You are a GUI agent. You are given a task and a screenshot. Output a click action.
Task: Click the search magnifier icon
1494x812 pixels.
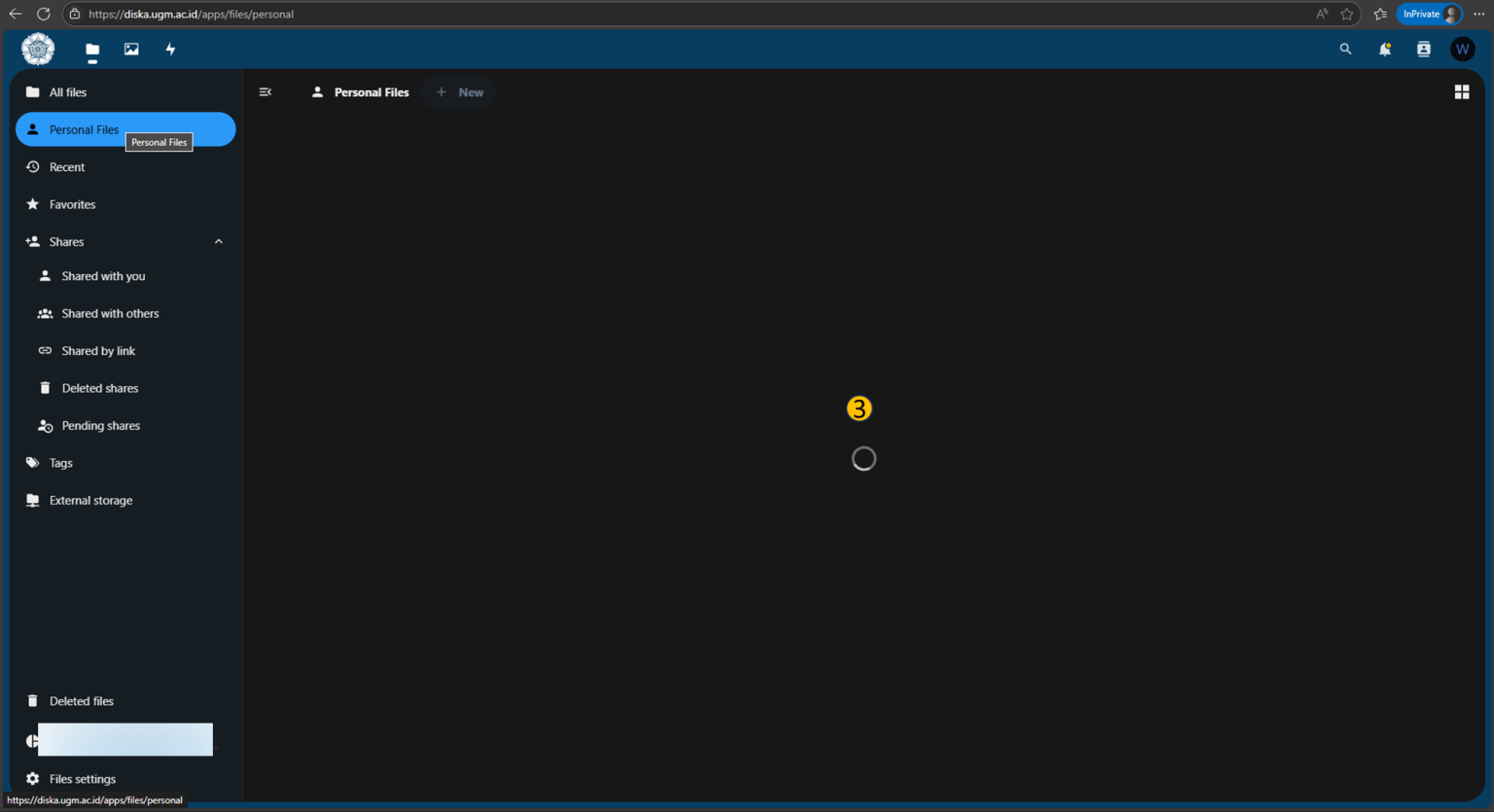(x=1345, y=50)
